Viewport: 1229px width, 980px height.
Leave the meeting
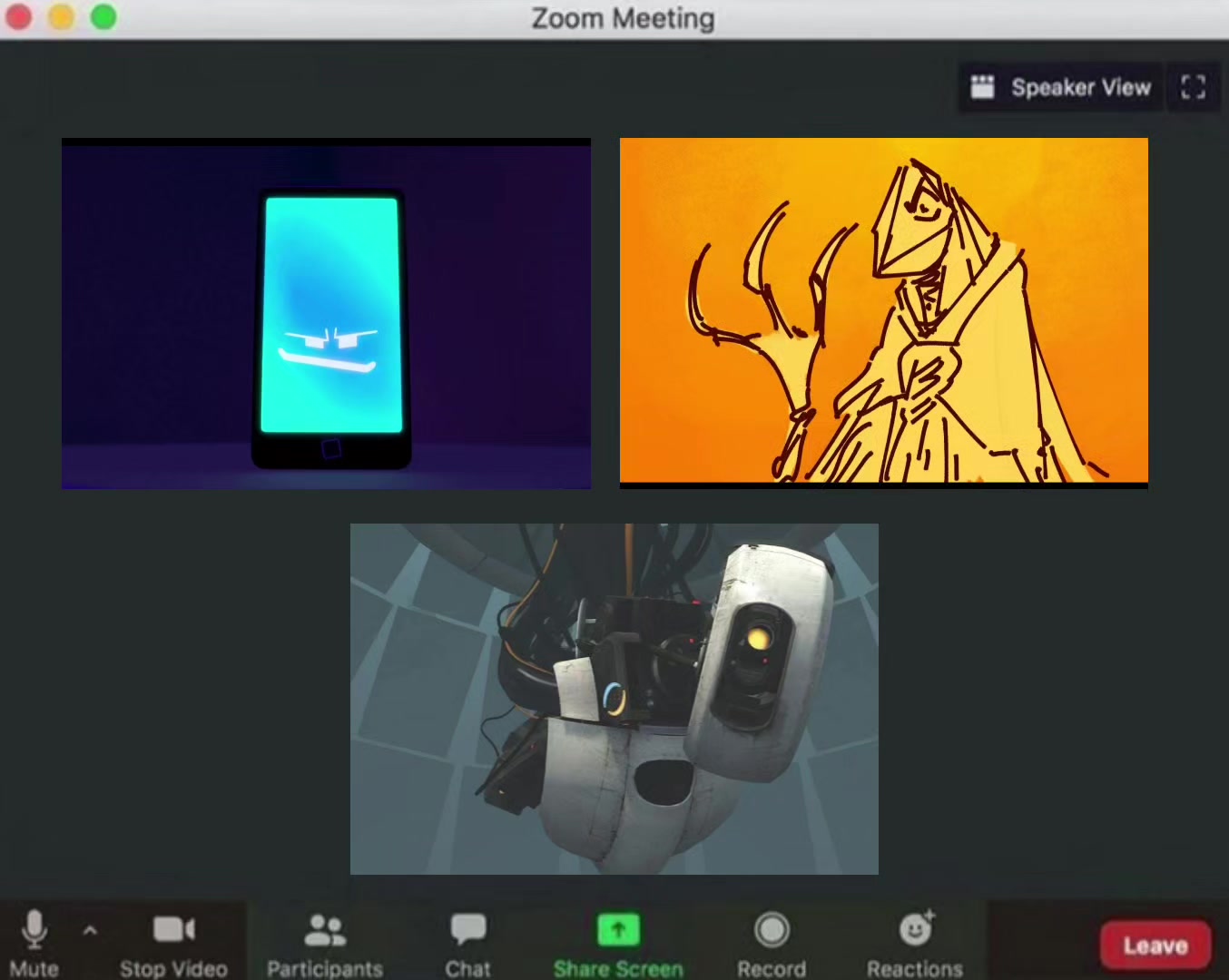point(1155,946)
